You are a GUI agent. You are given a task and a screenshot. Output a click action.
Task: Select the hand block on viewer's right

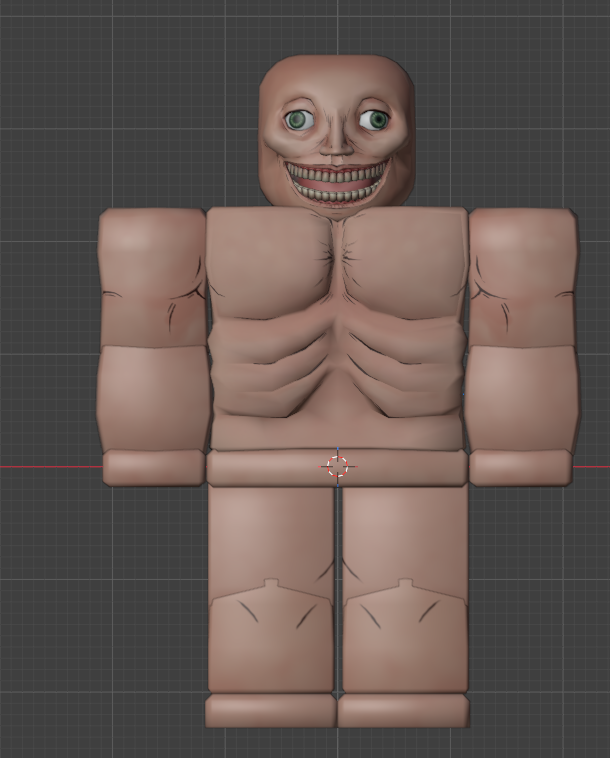(x=522, y=467)
